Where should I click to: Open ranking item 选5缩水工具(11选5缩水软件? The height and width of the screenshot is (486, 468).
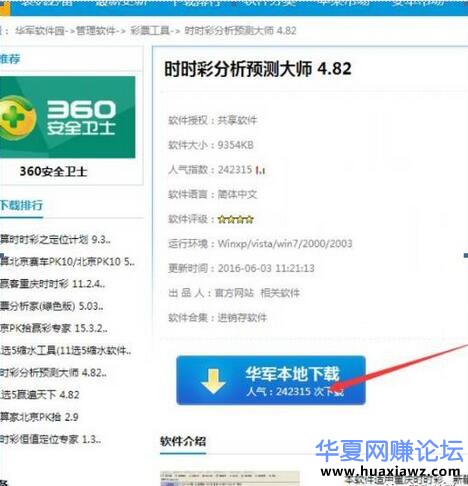[x=66, y=350]
